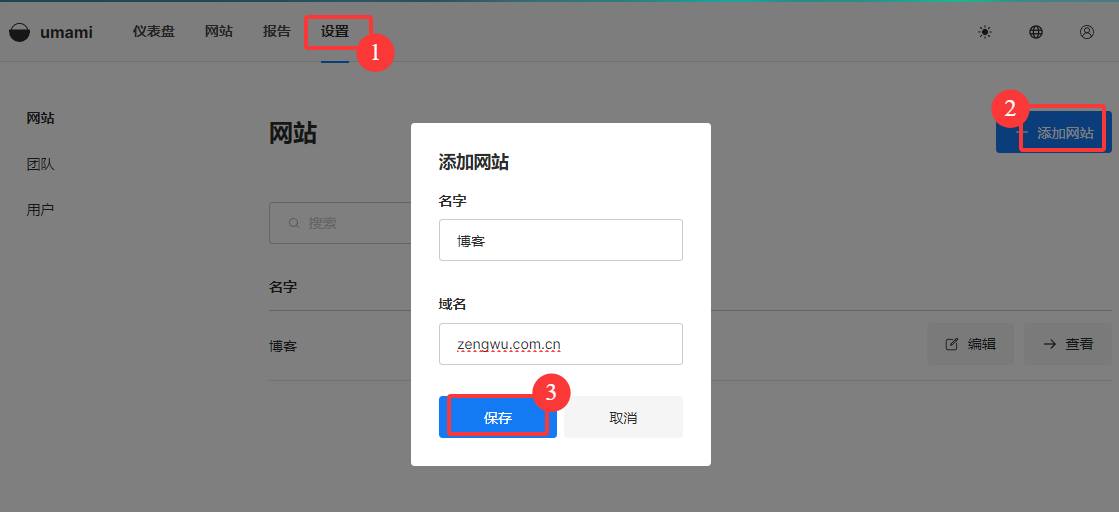This screenshot has height=512, width=1119.
Task: Toggle the light/dark theme sun icon
Action: pyautogui.click(x=985, y=32)
